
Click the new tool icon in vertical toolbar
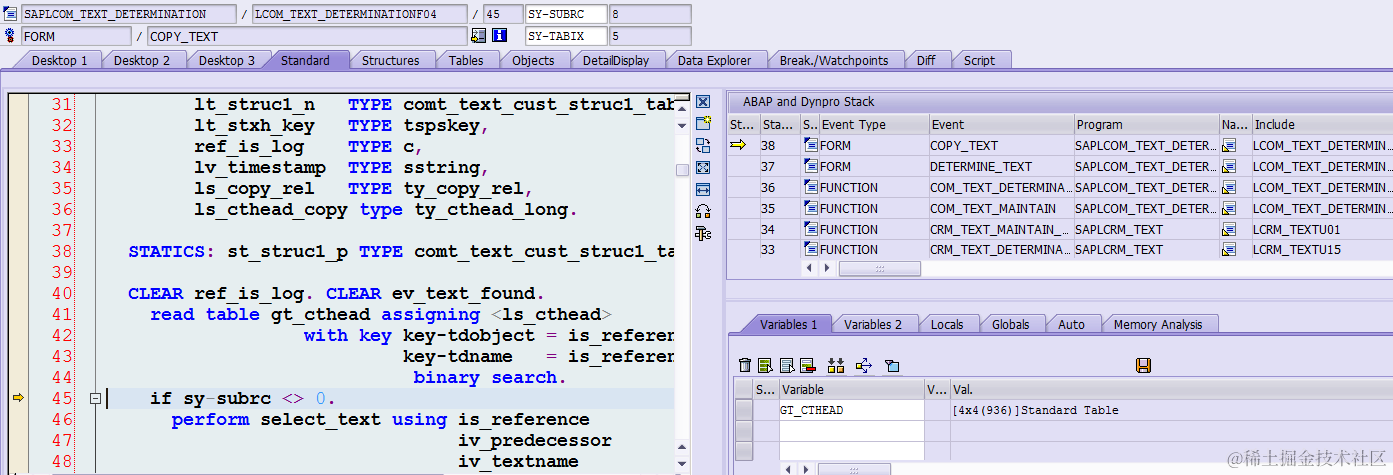[x=703, y=123]
